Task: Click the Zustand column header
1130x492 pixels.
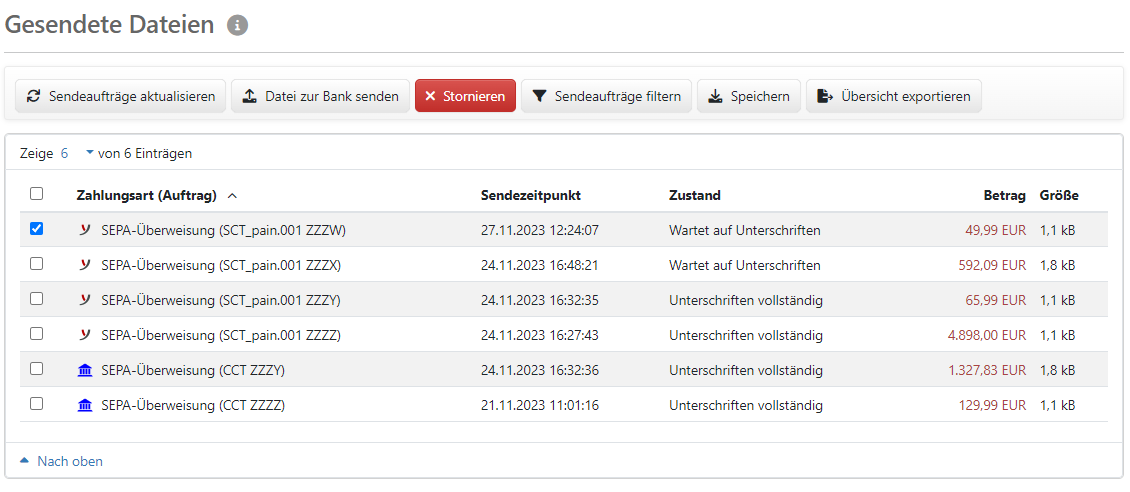Action: [695, 195]
